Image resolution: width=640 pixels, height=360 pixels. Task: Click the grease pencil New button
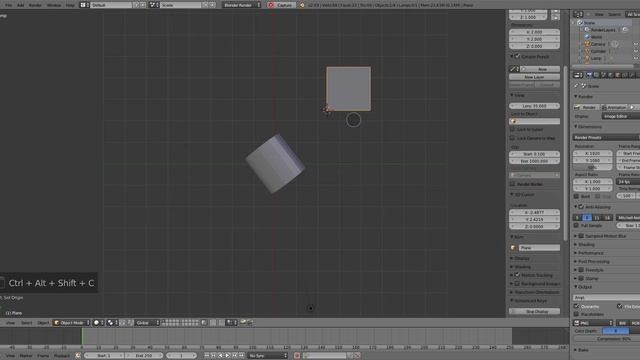540,69
